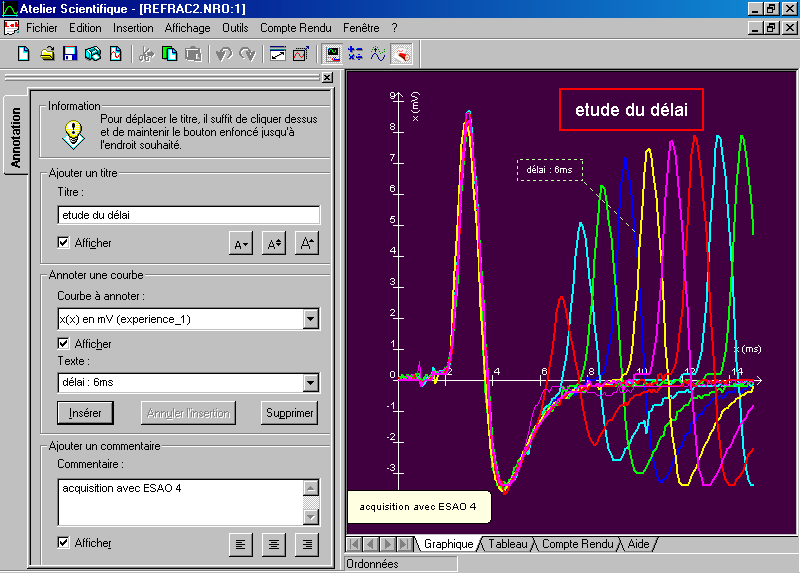Click the page-with-curve toolbar icon
800x574 pixels.
116,54
